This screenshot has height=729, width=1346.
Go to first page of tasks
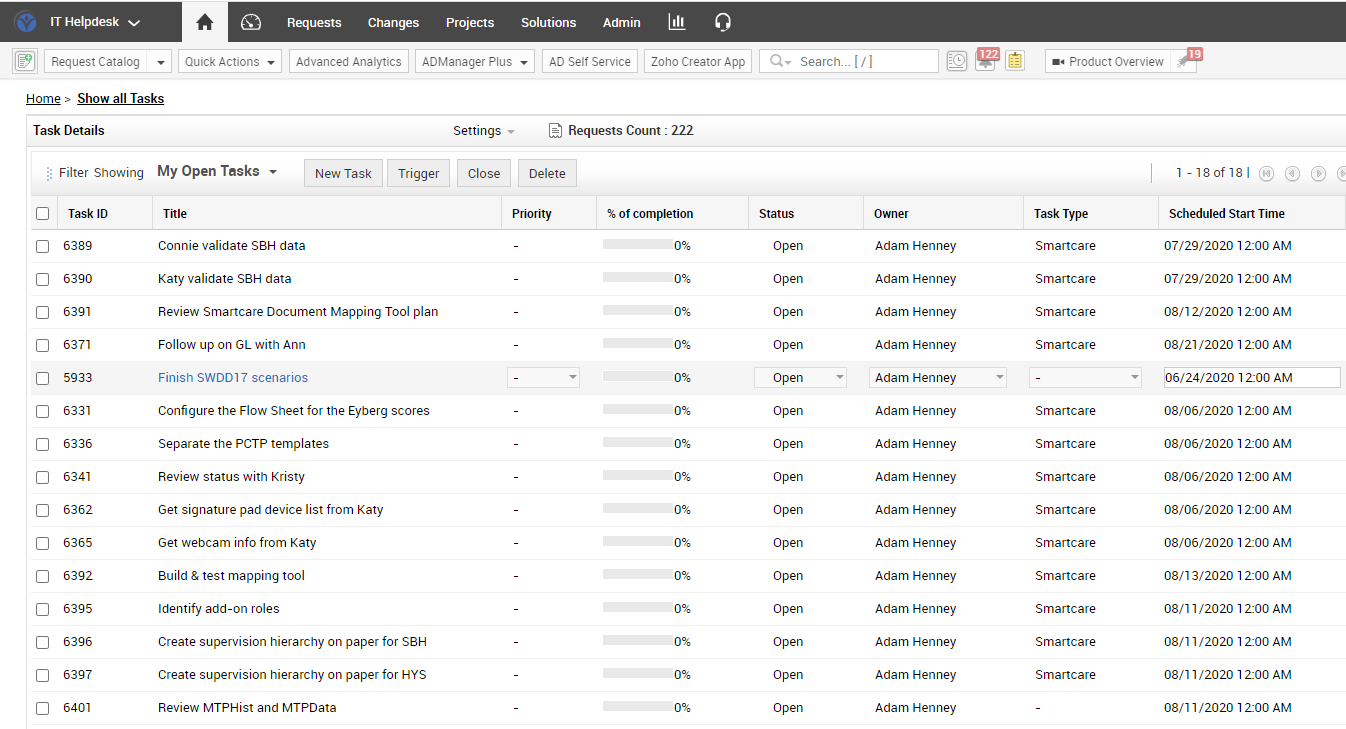pos(1266,173)
